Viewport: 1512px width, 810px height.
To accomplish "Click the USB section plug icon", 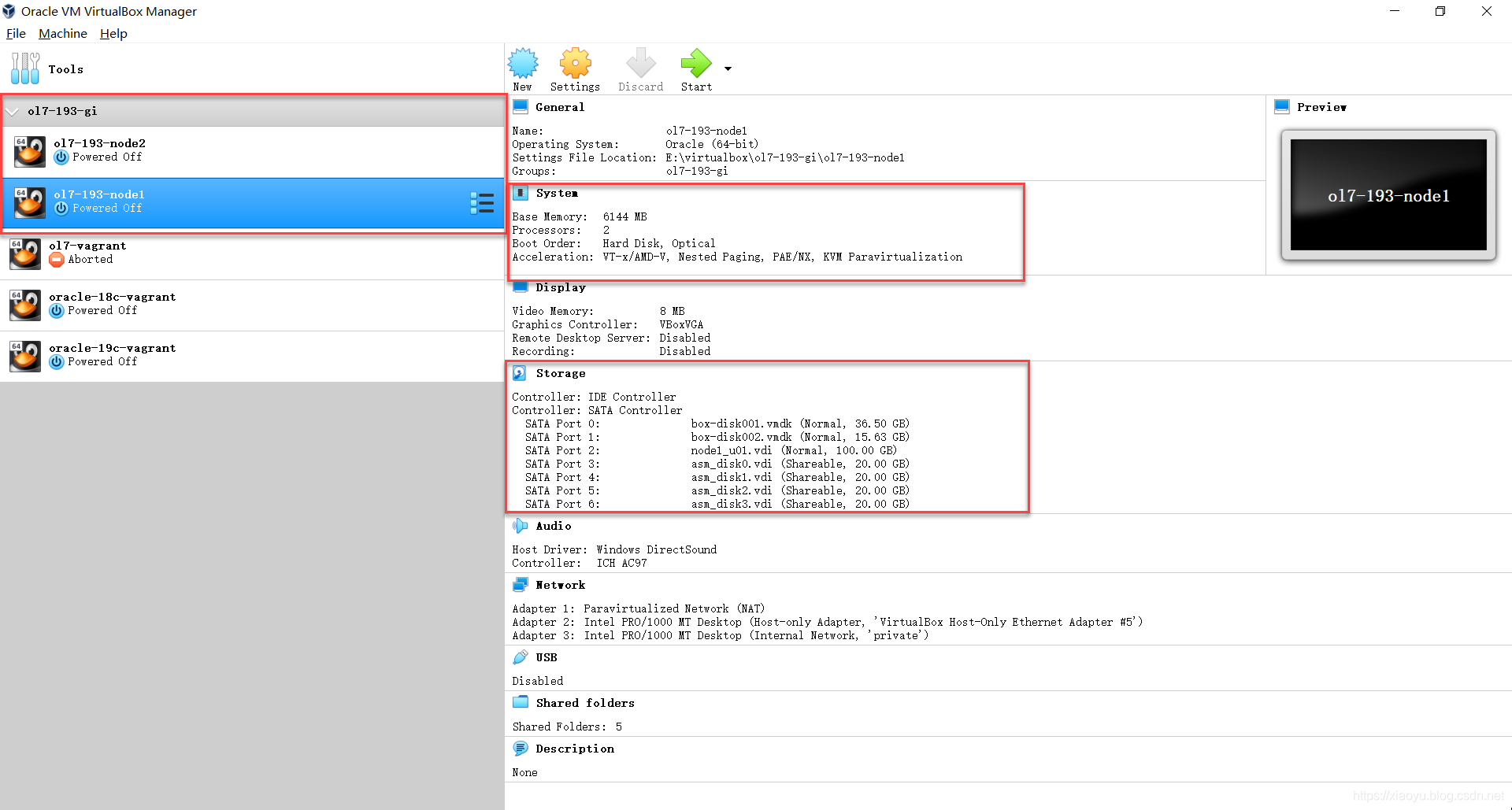I will 520,657.
